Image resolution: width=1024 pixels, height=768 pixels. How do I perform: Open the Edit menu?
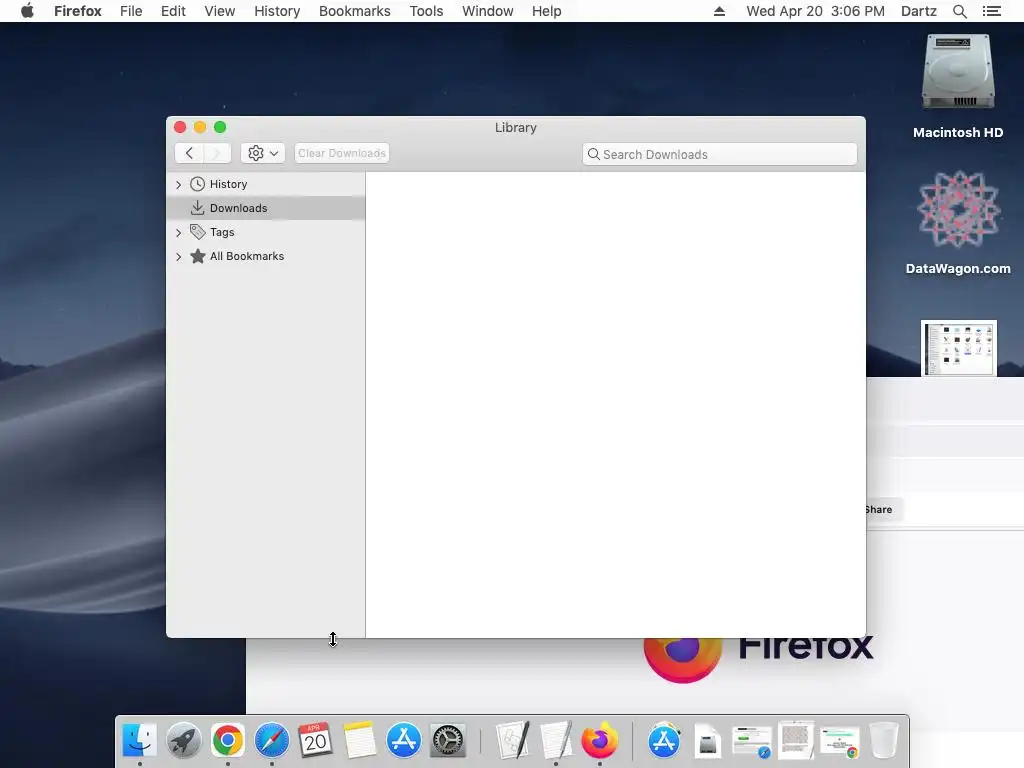click(x=173, y=11)
